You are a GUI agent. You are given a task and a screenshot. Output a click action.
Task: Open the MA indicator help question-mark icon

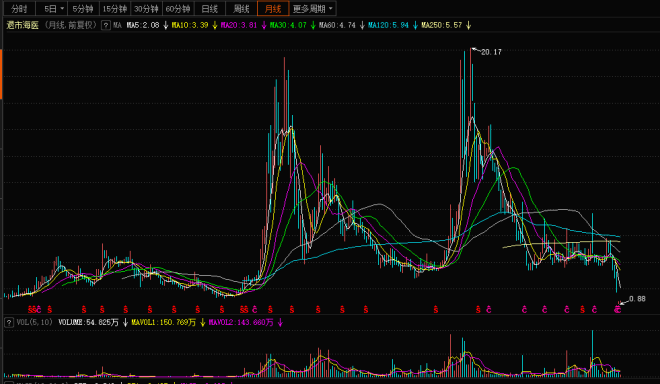coord(106,25)
